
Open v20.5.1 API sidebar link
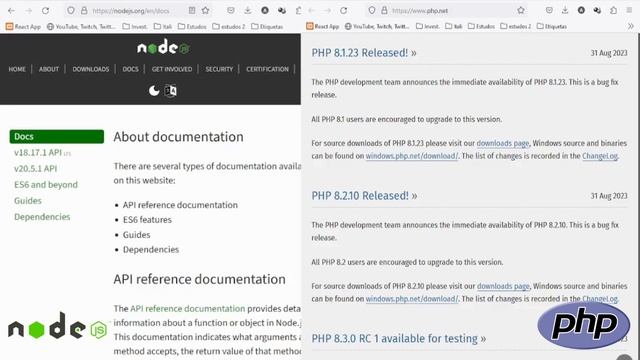(x=36, y=169)
